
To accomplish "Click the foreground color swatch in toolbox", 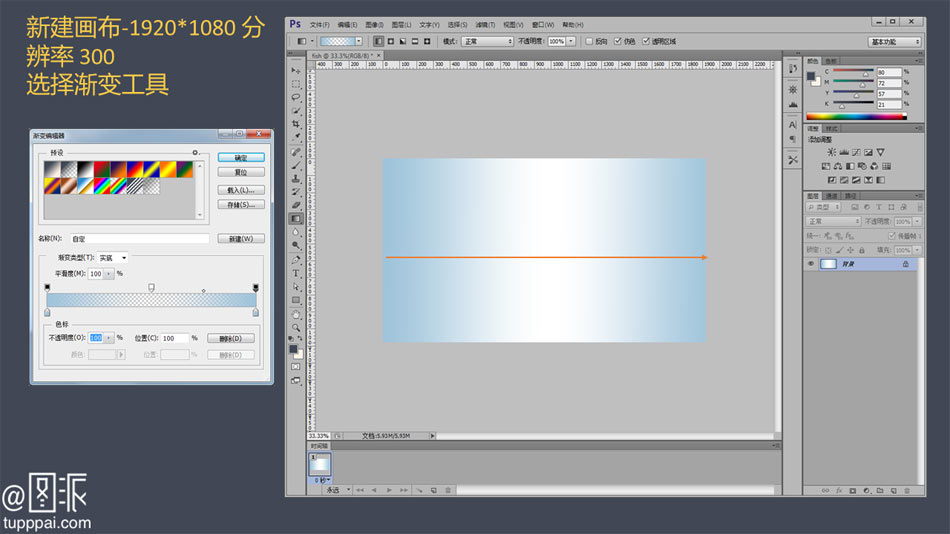I will (x=293, y=349).
